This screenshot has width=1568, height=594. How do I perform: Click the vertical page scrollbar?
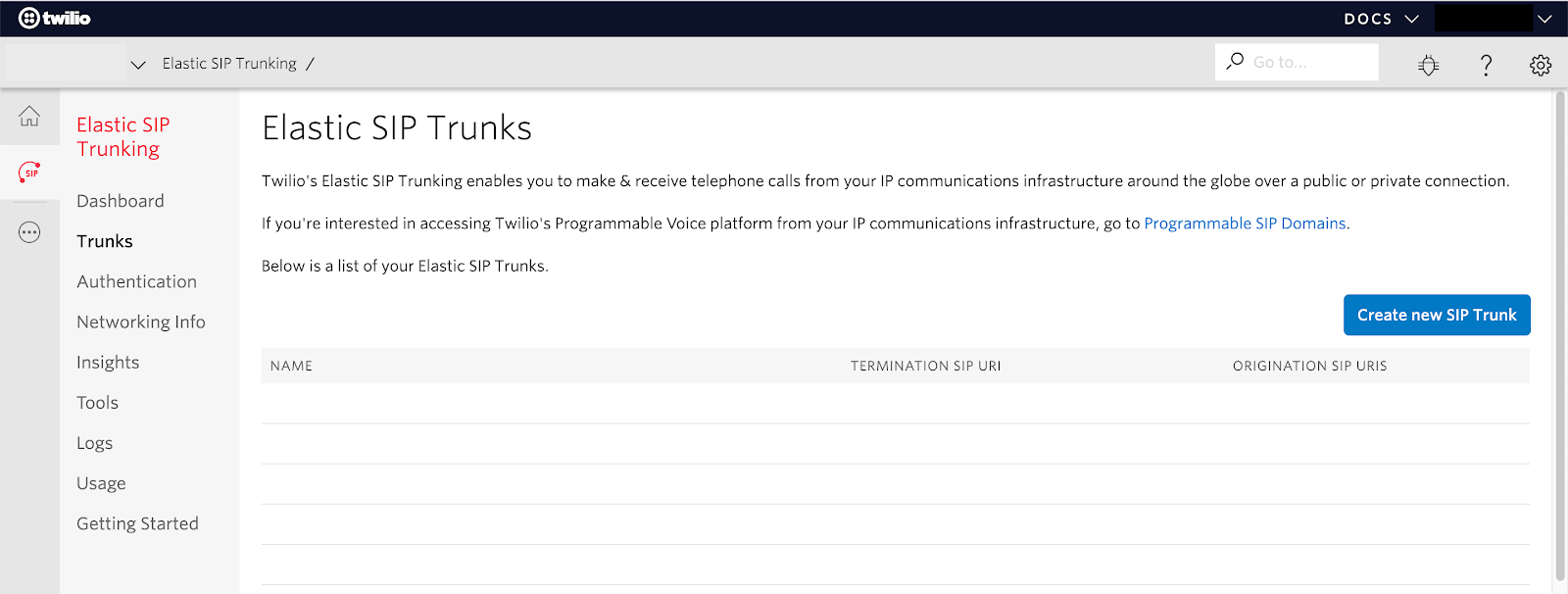click(x=1560, y=337)
